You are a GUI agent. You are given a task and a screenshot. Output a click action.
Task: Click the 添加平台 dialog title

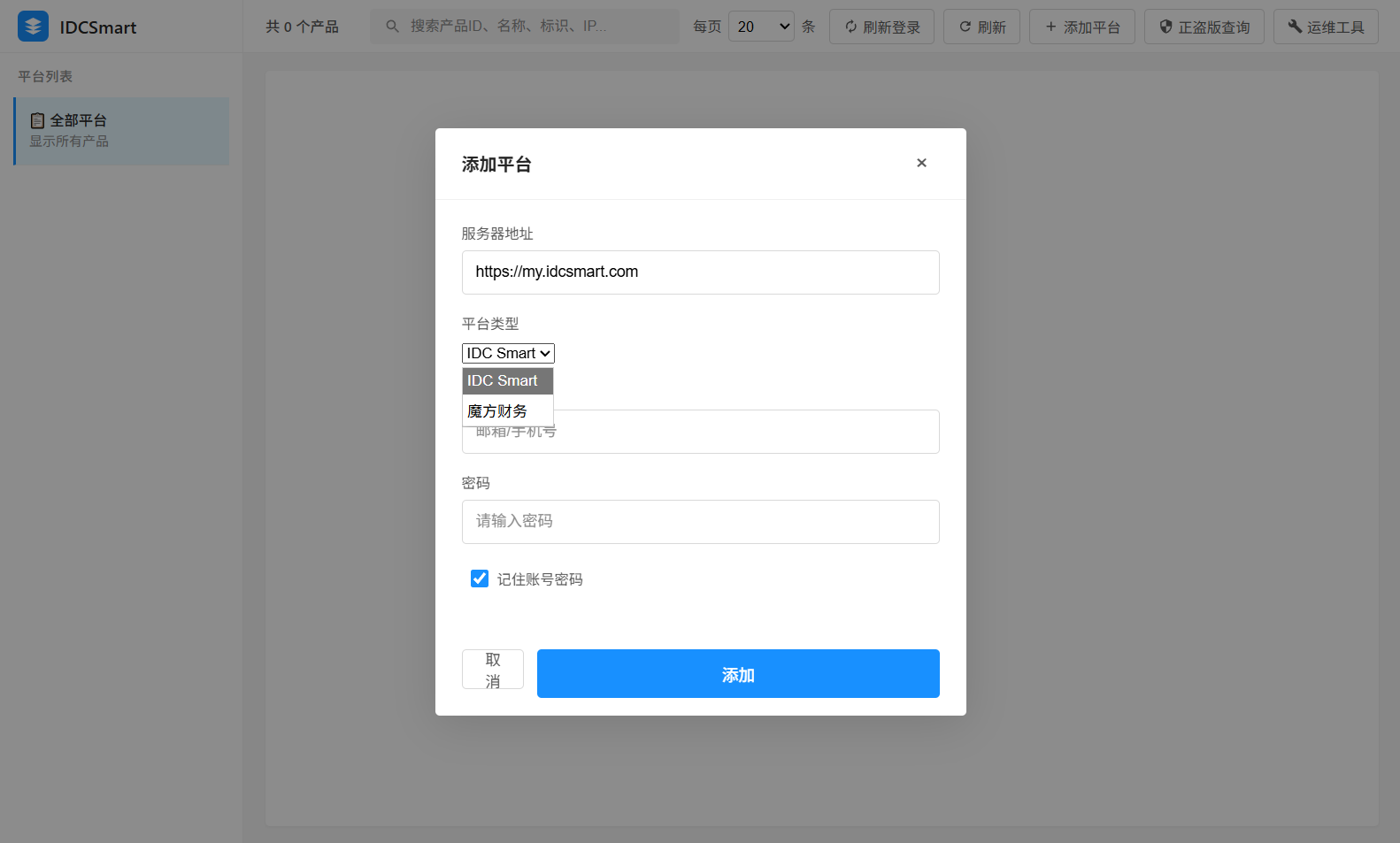point(496,165)
